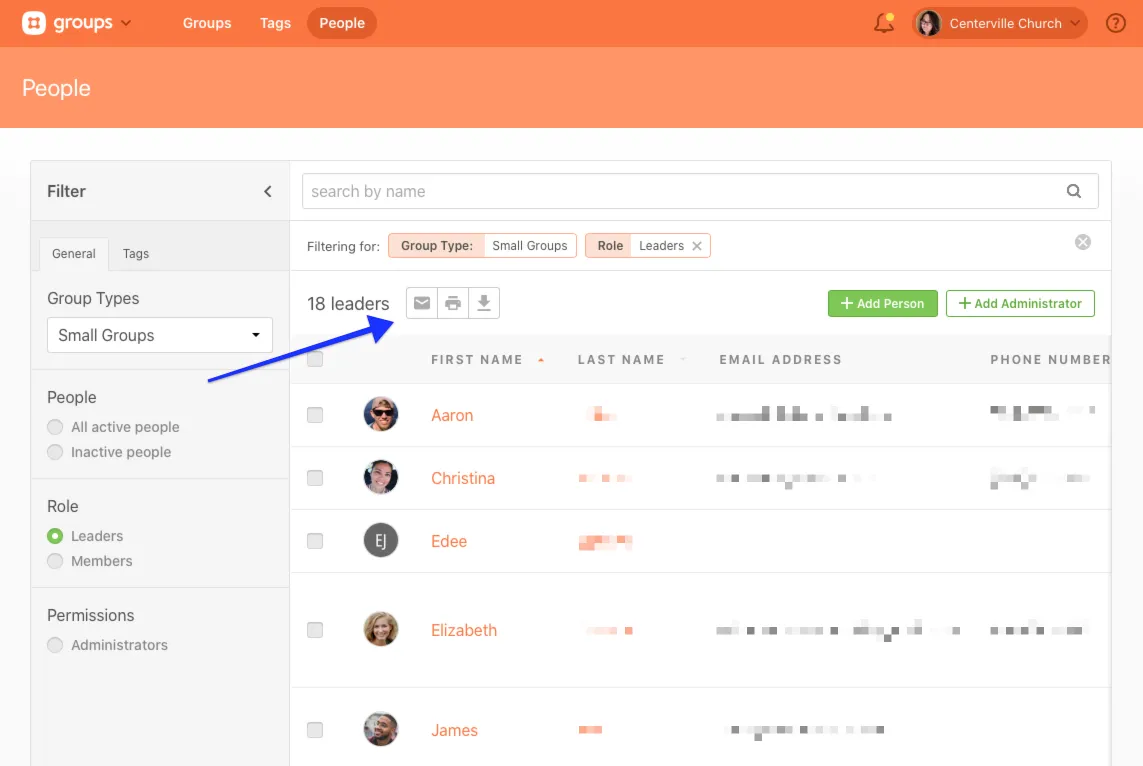Click the Add Person button
Image resolution: width=1143 pixels, height=766 pixels.
[x=882, y=303]
